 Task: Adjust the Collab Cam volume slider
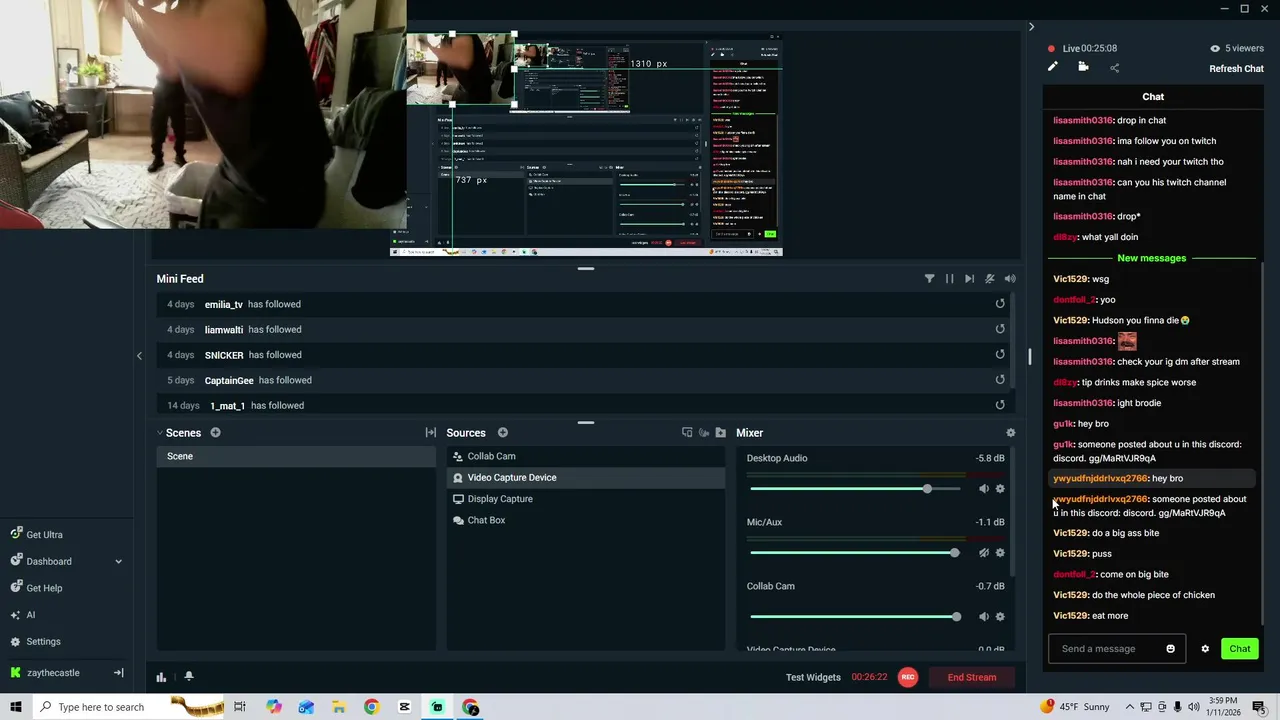click(x=855, y=617)
